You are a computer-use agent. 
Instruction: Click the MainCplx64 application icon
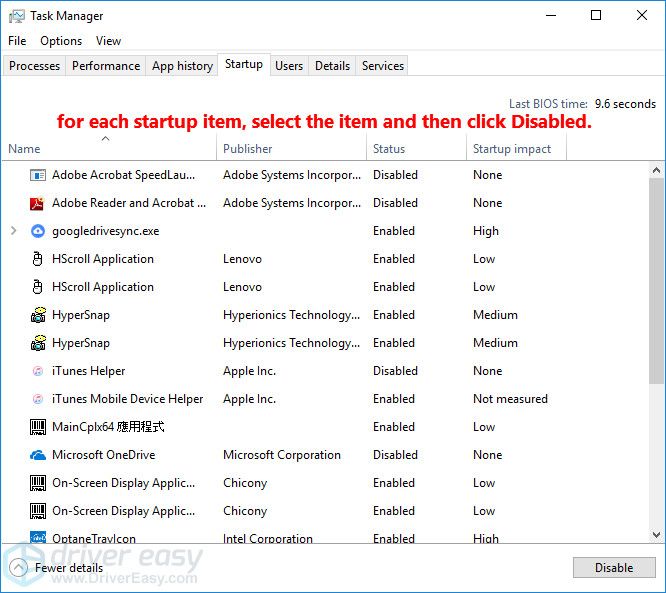38,427
